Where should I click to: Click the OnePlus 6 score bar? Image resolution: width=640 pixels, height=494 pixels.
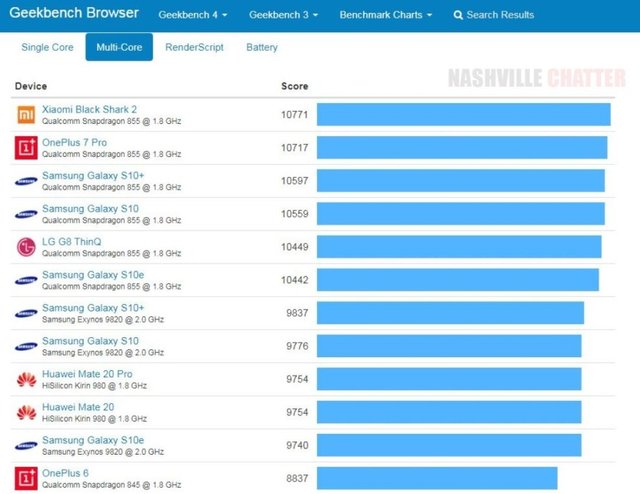(437, 478)
